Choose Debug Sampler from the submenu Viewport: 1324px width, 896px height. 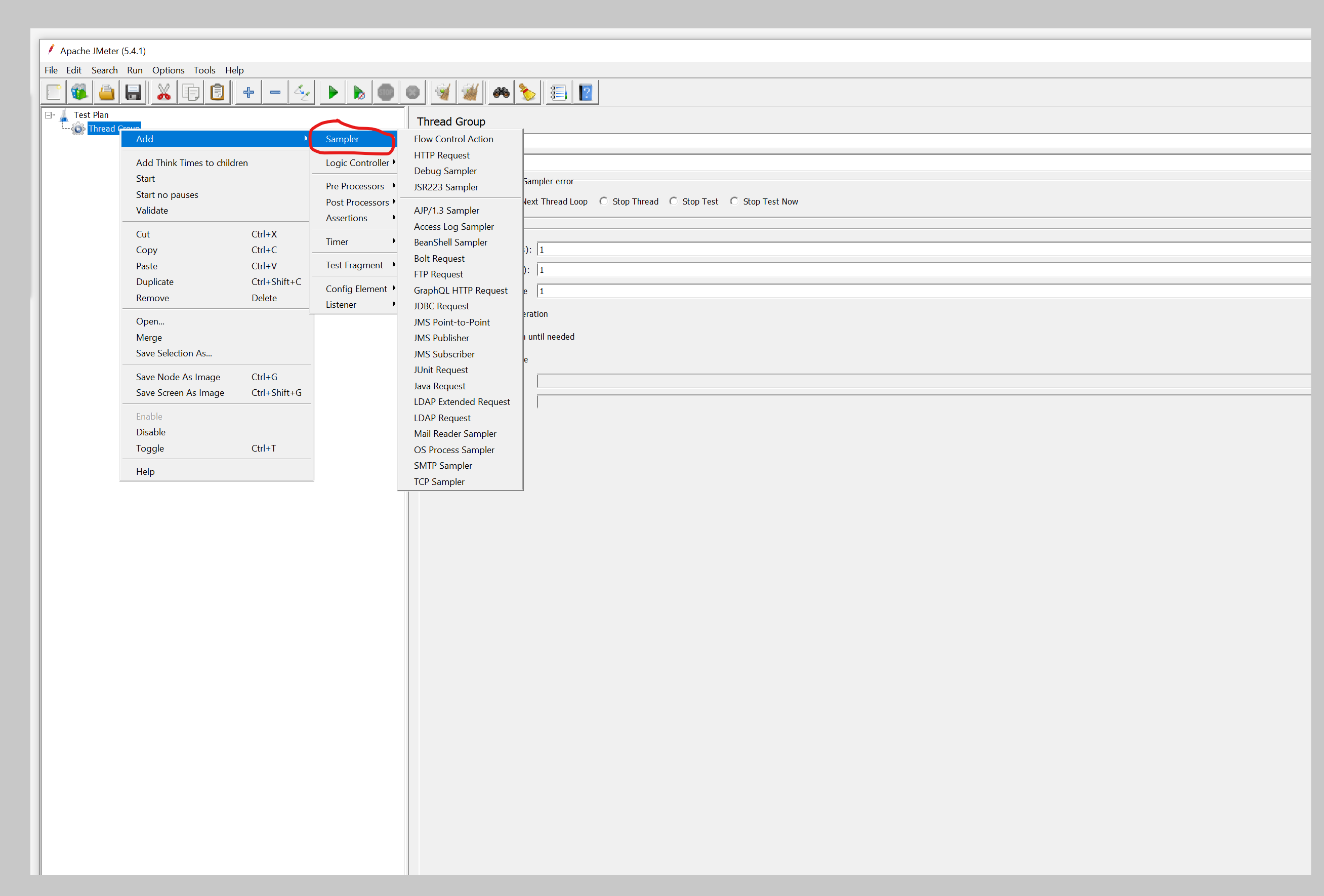coord(461,171)
